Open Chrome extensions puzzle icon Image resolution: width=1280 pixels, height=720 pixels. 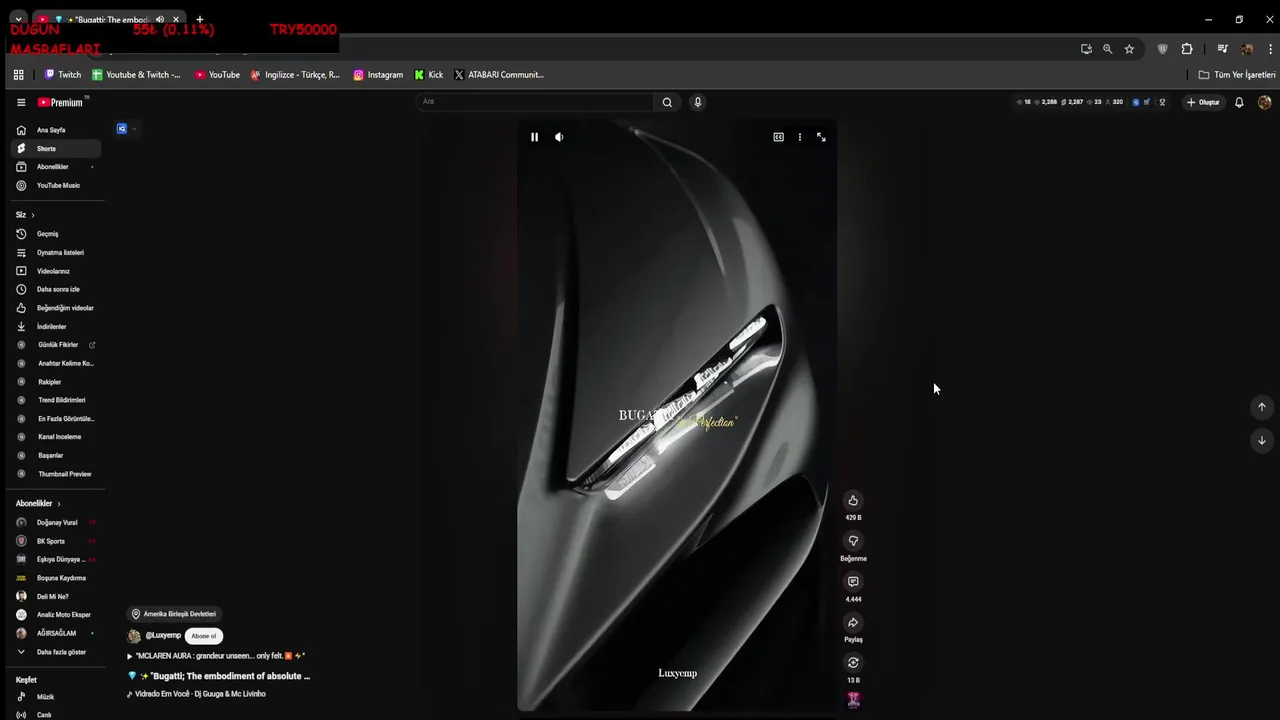pyautogui.click(x=1187, y=49)
